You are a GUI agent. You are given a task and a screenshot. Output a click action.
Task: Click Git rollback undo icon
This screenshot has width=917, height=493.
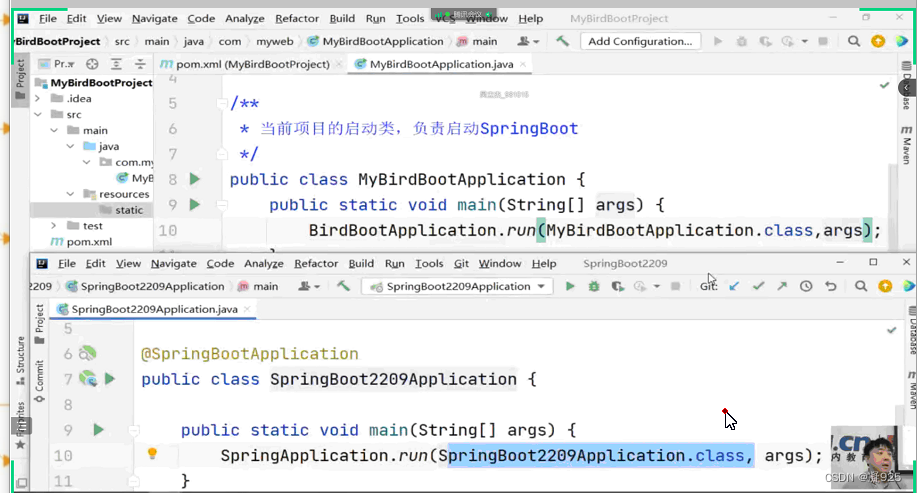coord(830,287)
